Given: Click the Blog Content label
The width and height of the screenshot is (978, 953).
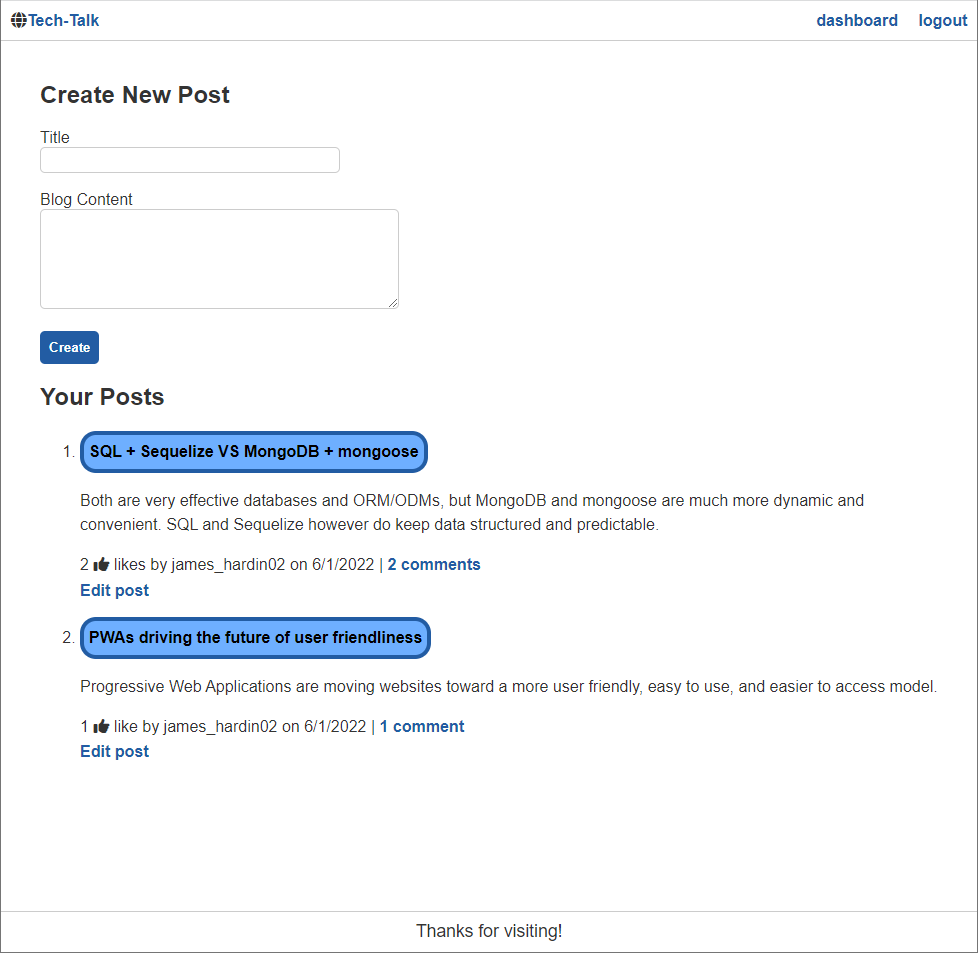Looking at the screenshot, I should tap(86, 199).
